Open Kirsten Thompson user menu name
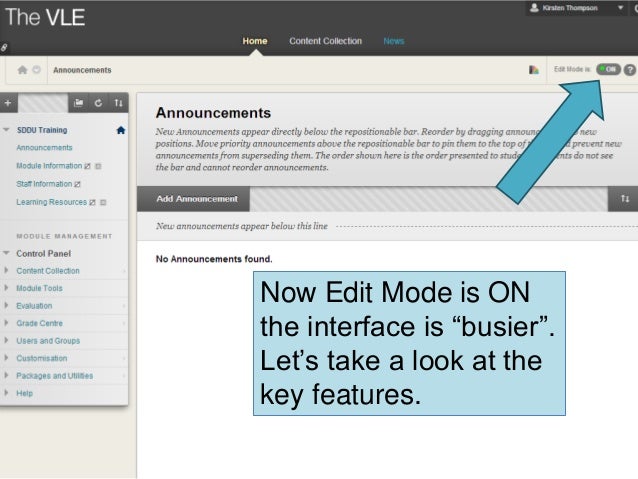638x479 pixels. [570, 8]
